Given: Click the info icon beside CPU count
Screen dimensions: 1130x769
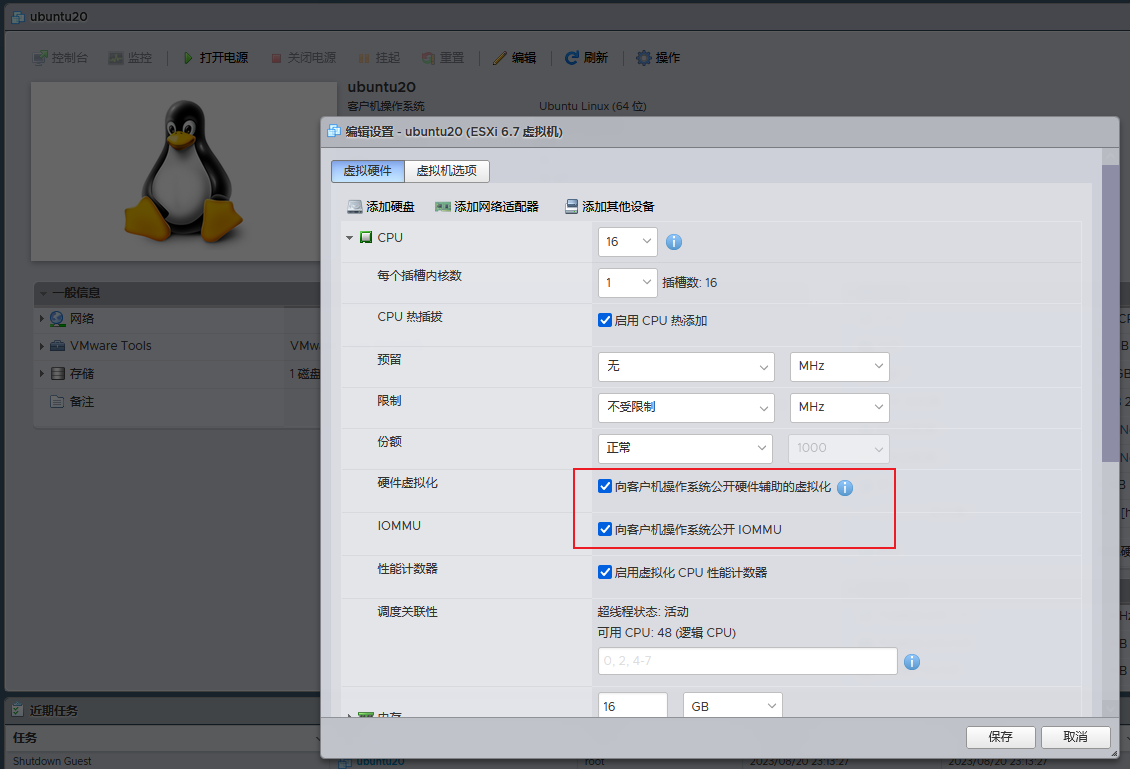Looking at the screenshot, I should tap(674, 242).
